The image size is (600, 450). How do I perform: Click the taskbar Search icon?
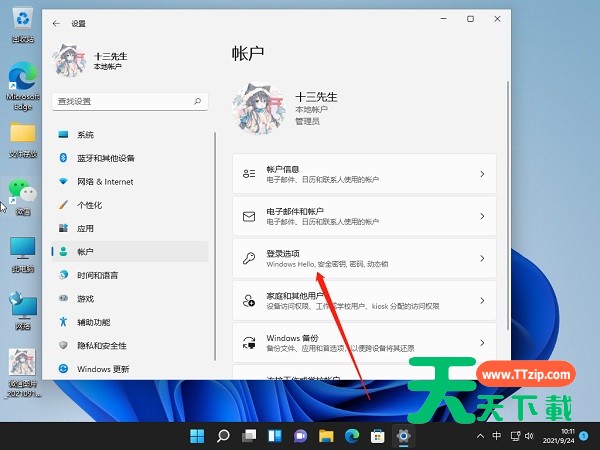pyautogui.click(x=223, y=436)
